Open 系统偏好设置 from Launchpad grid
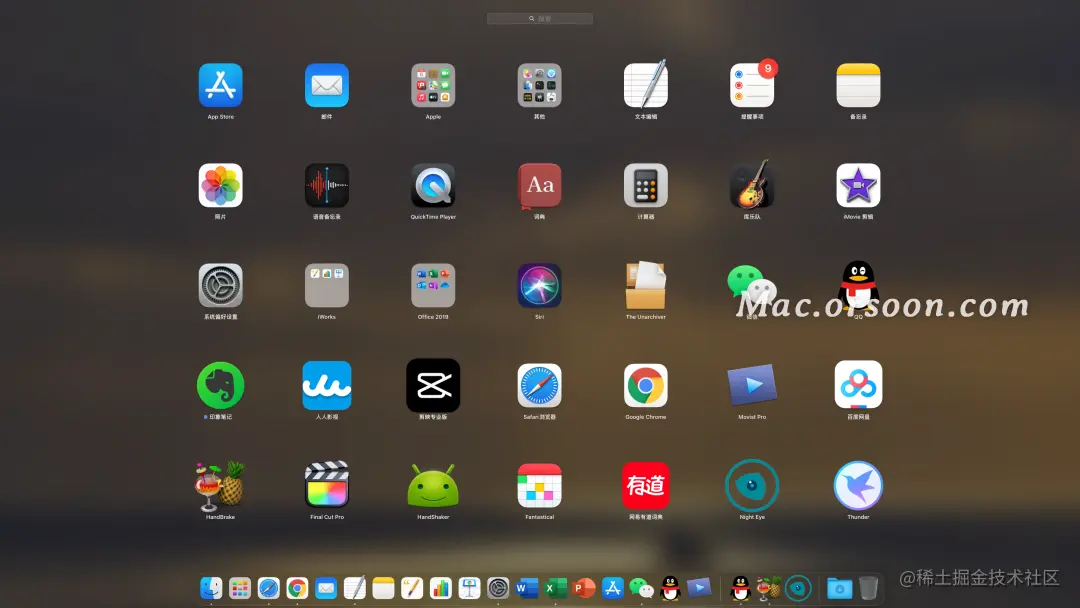This screenshot has width=1080, height=608. 220,285
